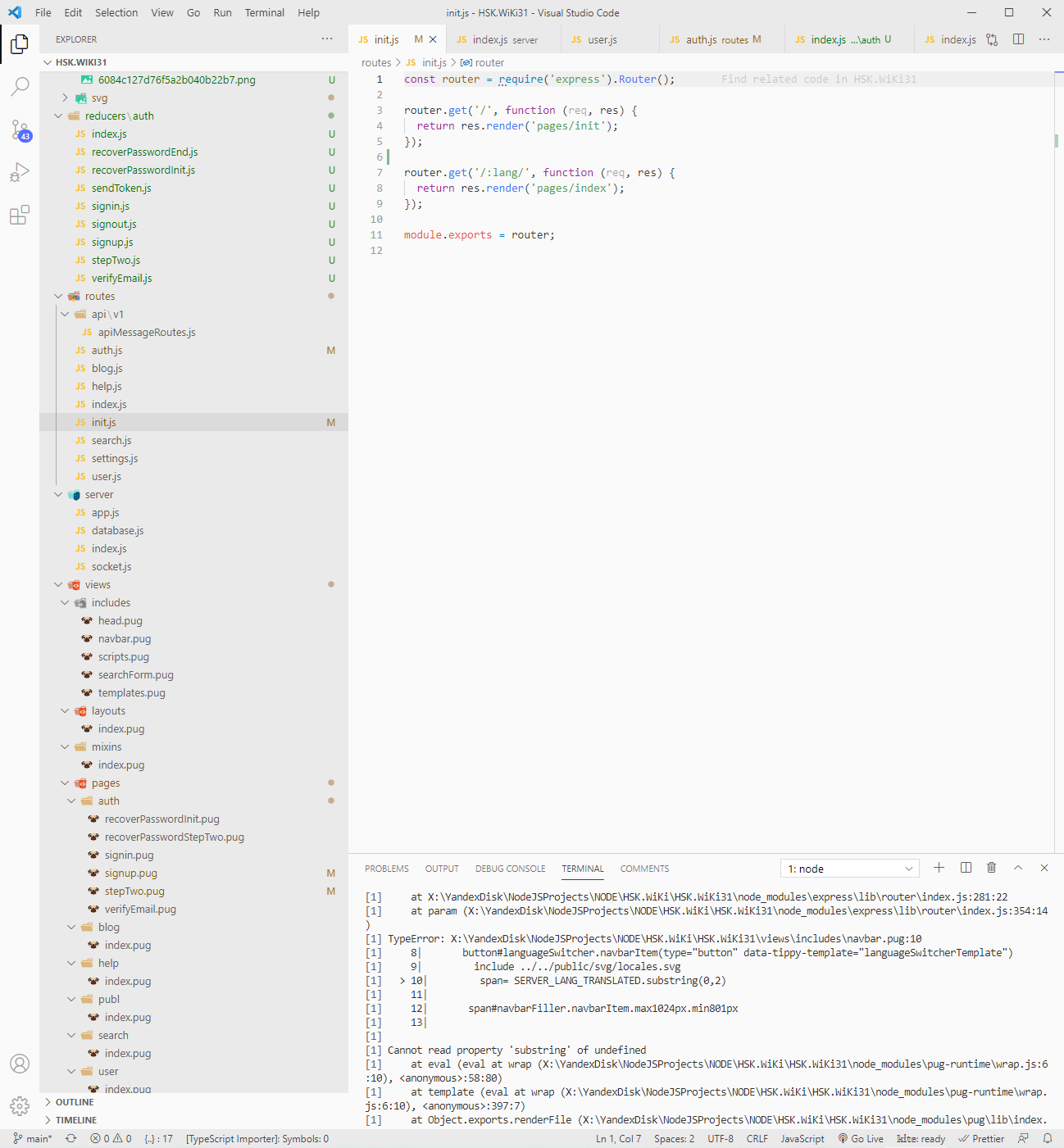Image resolution: width=1064 pixels, height=1148 pixels.
Task: Close the terminal panel
Action: [x=1044, y=868]
